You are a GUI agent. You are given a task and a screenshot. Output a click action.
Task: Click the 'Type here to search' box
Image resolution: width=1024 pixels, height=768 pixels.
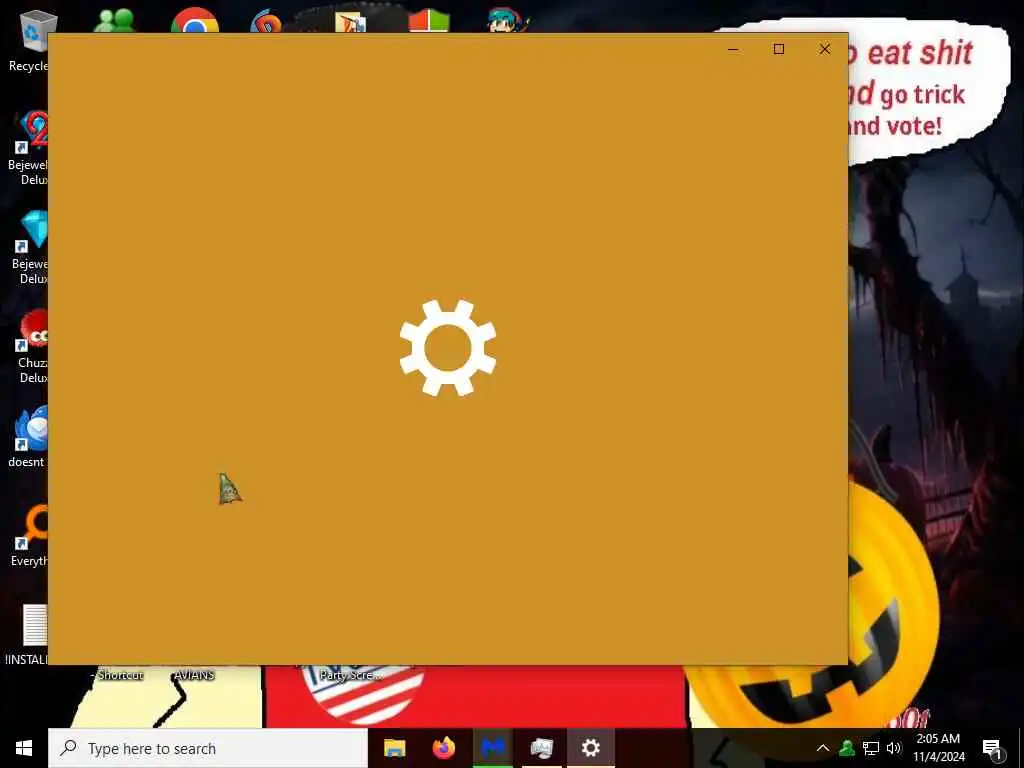point(208,748)
